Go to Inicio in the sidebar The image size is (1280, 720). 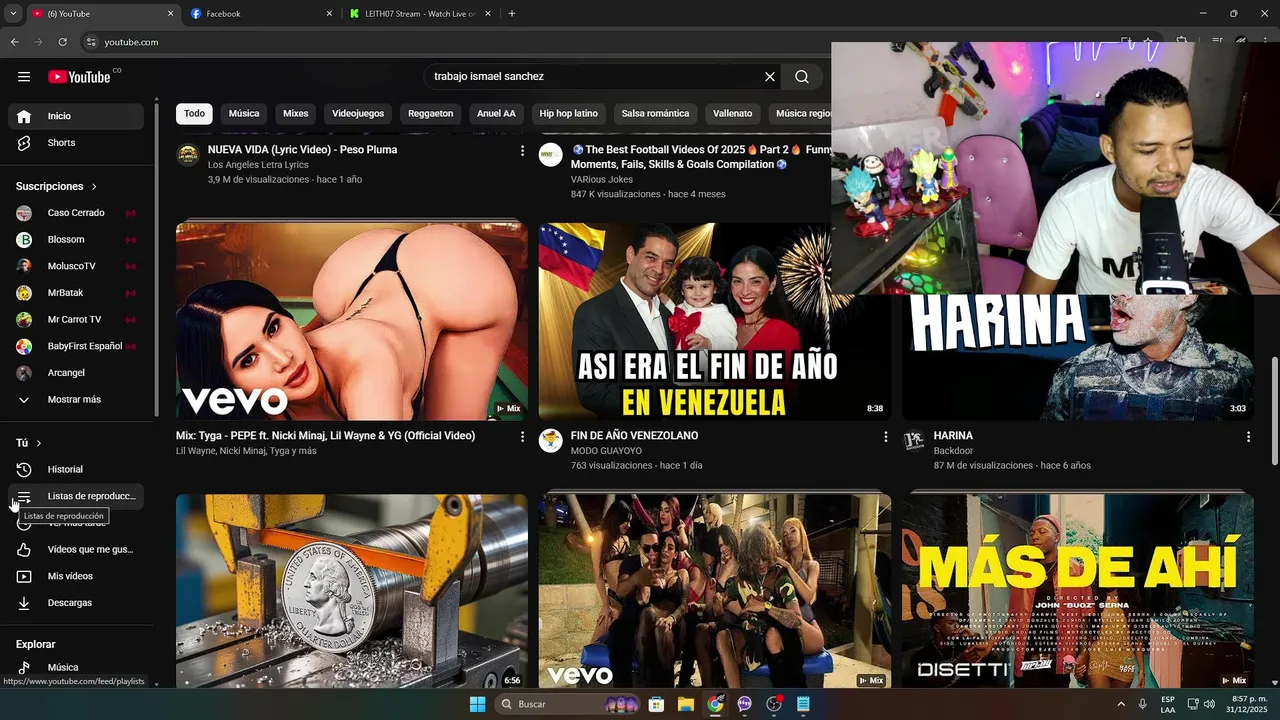pyautogui.click(x=76, y=116)
